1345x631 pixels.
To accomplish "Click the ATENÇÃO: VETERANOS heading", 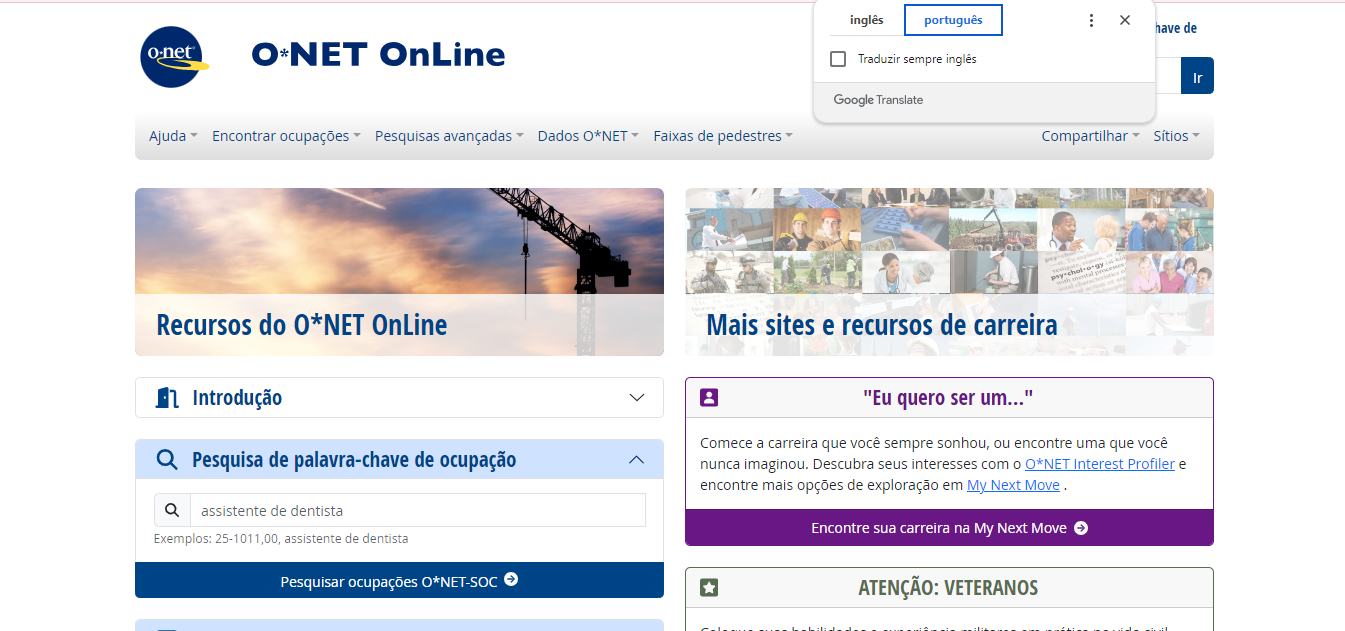I will pyautogui.click(x=948, y=587).
